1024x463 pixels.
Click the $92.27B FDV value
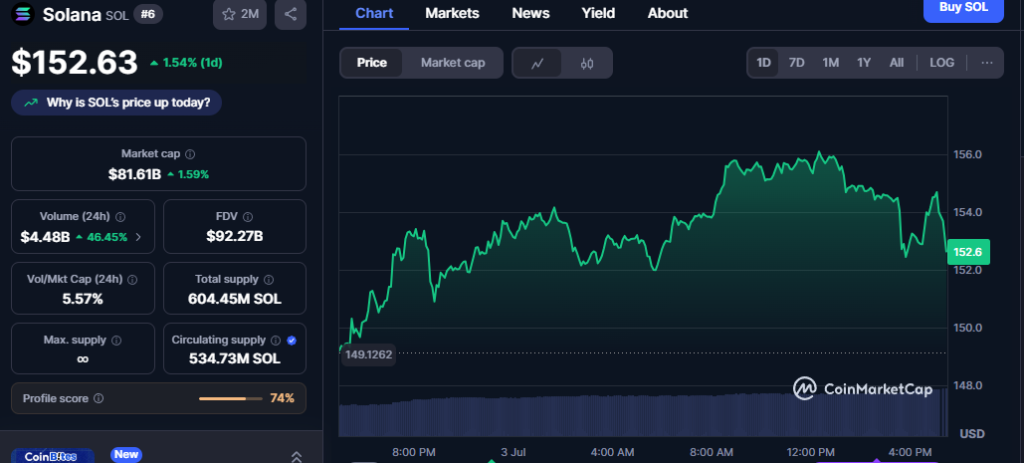[234, 236]
